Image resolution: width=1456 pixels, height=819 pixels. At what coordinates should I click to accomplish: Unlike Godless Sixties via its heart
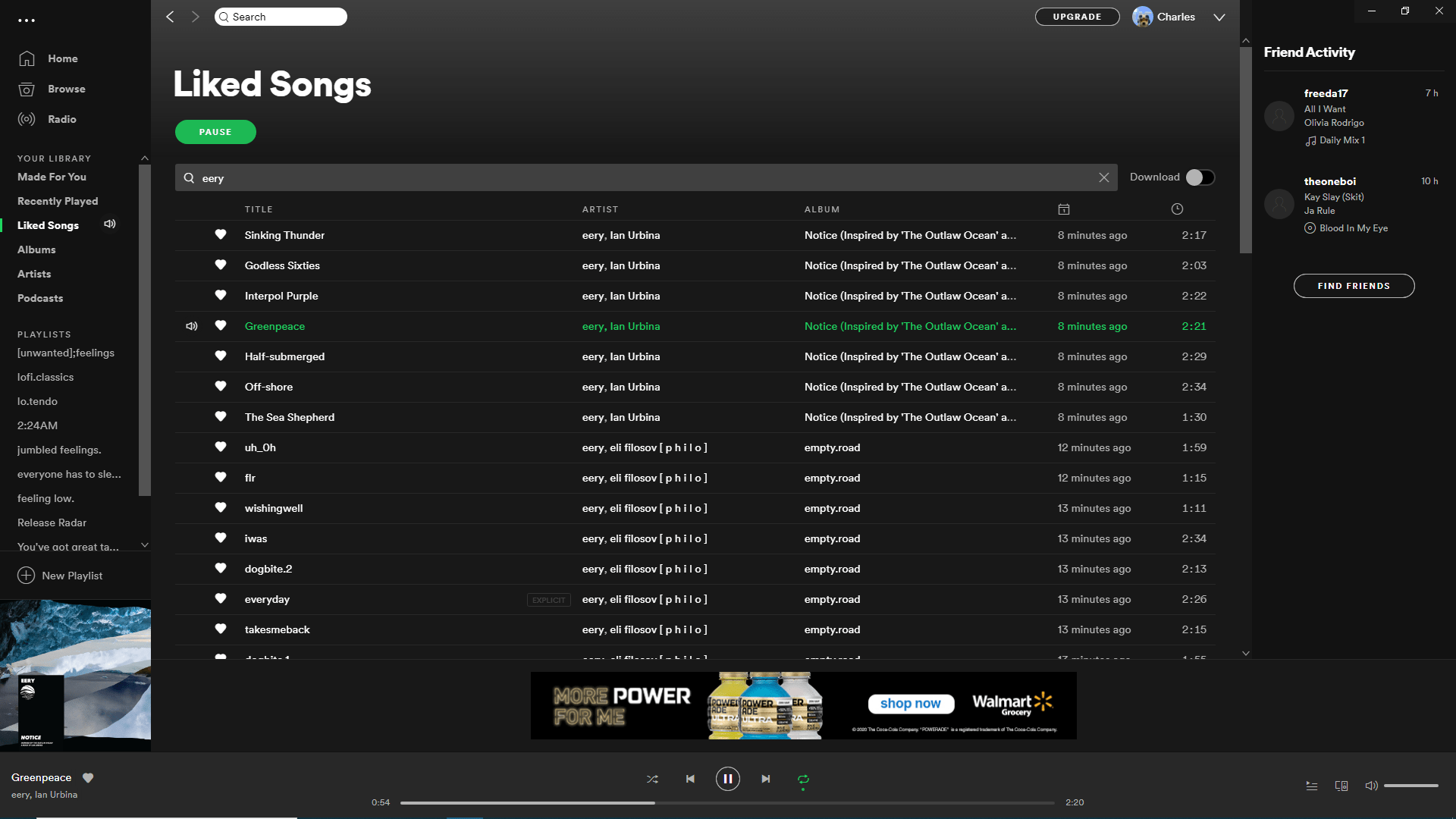pos(221,265)
